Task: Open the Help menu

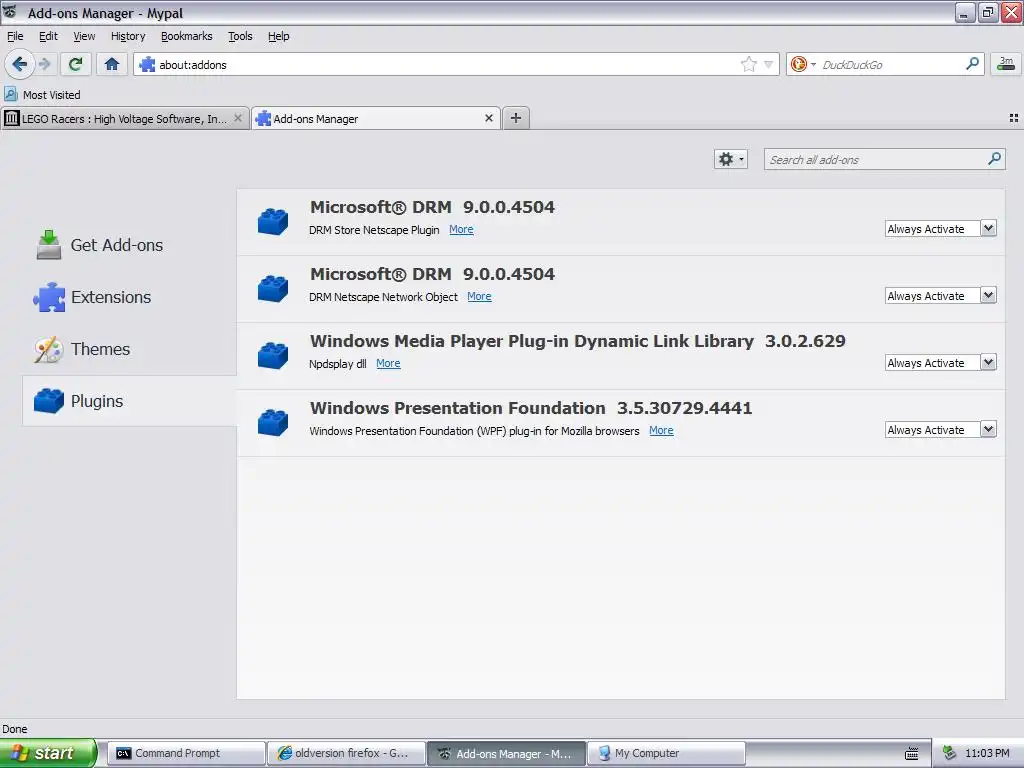Action: [x=278, y=36]
